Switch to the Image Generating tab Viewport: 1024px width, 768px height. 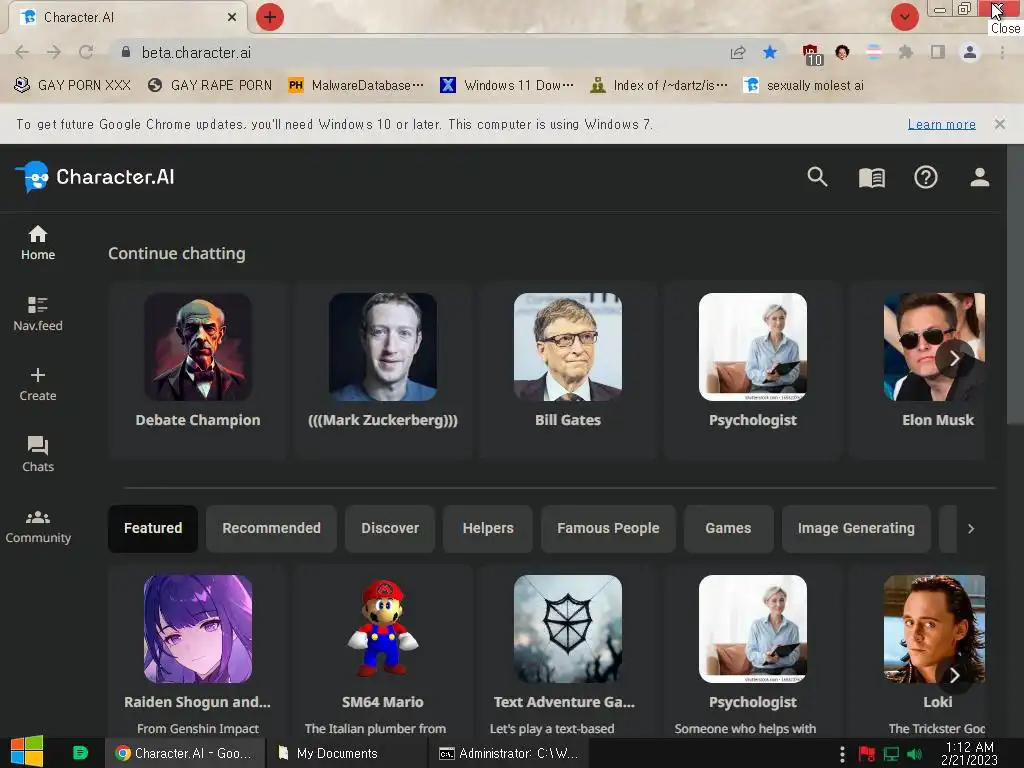click(x=856, y=528)
